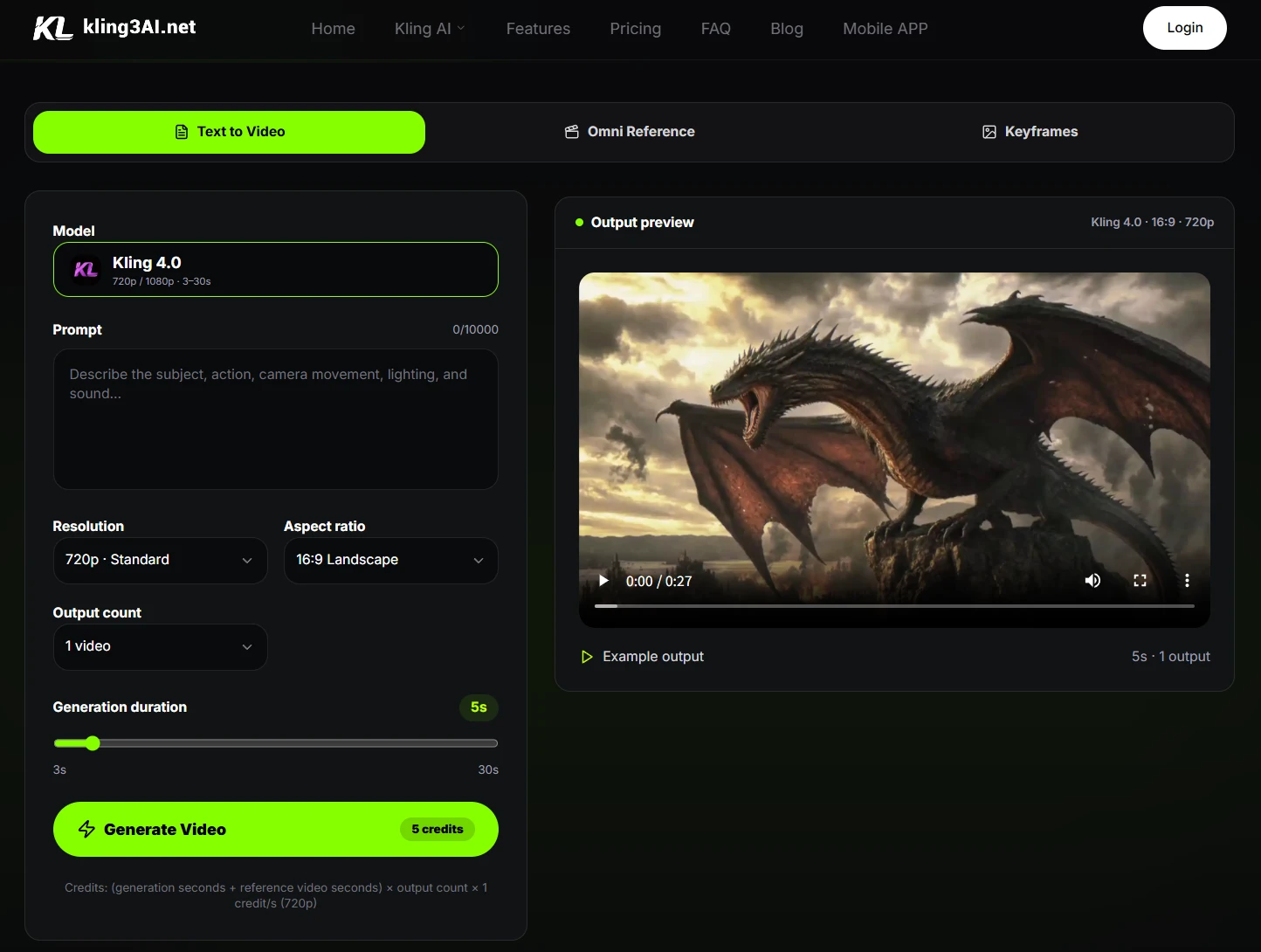Open the Pricing page
This screenshot has width=1261, height=952.
tap(635, 29)
